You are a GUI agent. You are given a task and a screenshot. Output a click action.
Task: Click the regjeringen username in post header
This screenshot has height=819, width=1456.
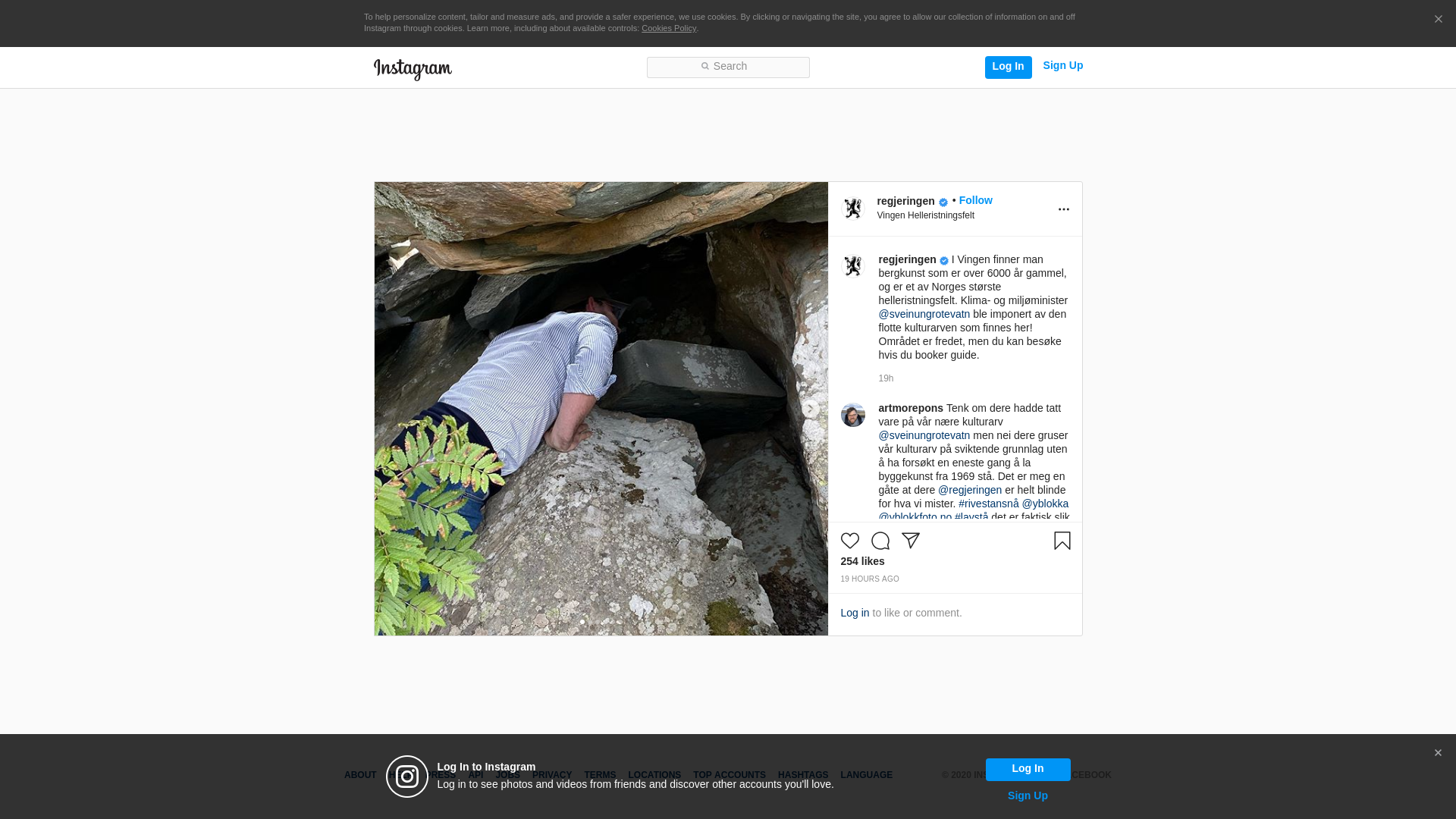point(905,202)
